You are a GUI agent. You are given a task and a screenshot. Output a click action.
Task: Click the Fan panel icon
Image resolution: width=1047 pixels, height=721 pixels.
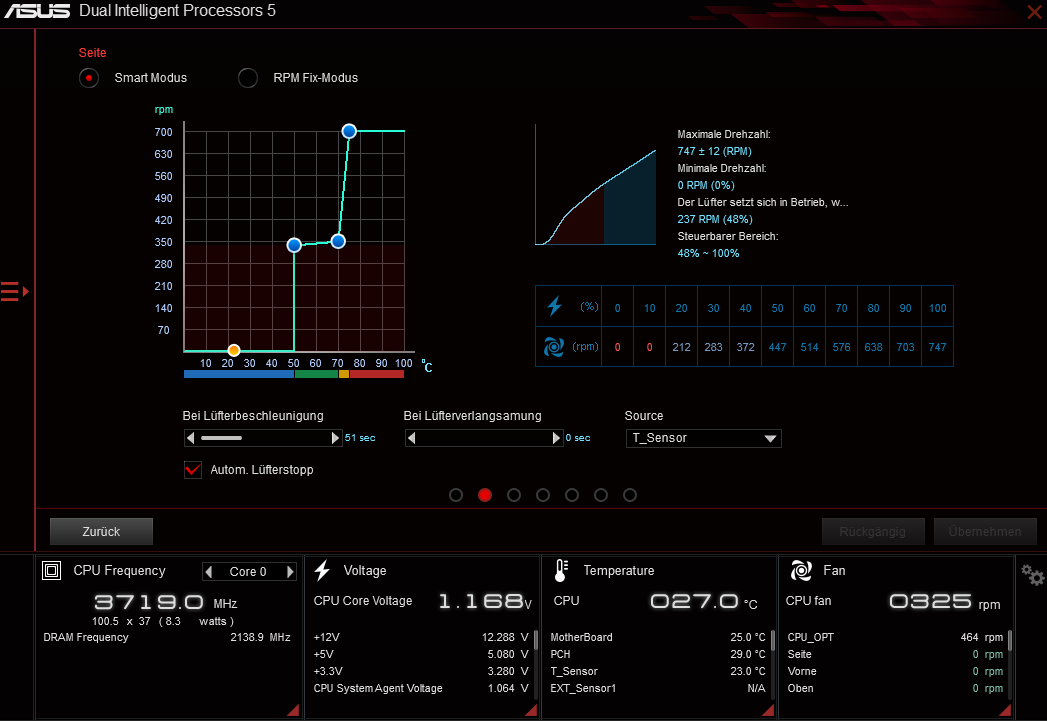click(x=801, y=571)
